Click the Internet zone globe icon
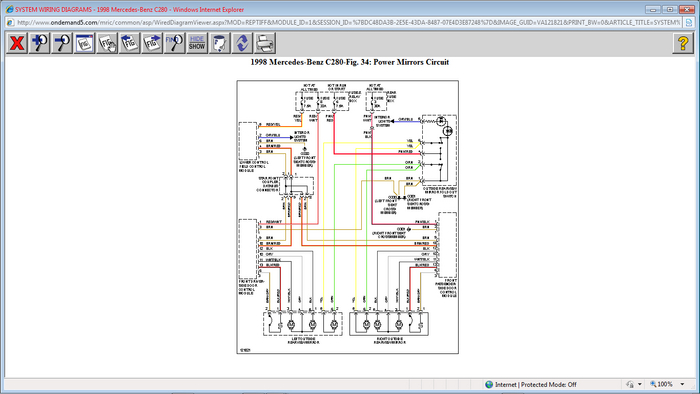Viewport: 700px width, 394px height. click(489, 384)
